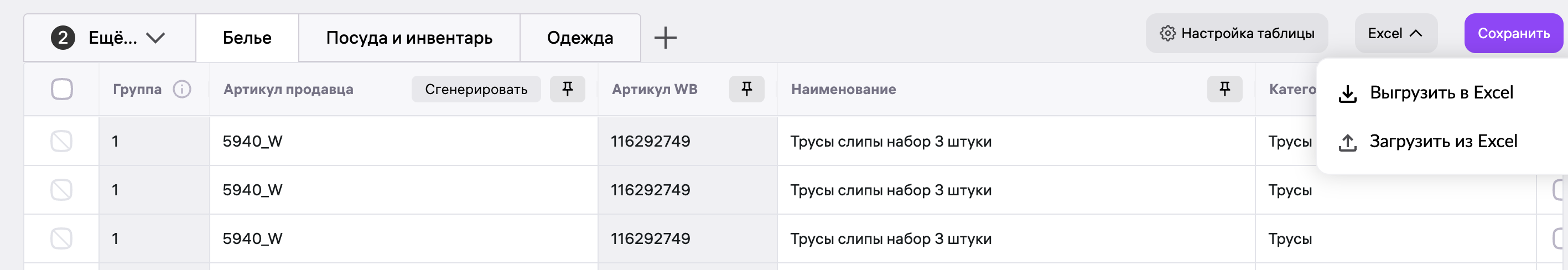Choose Выгрузить в Excel from menu
The width and height of the screenshot is (1568, 270).
pyautogui.click(x=1441, y=93)
